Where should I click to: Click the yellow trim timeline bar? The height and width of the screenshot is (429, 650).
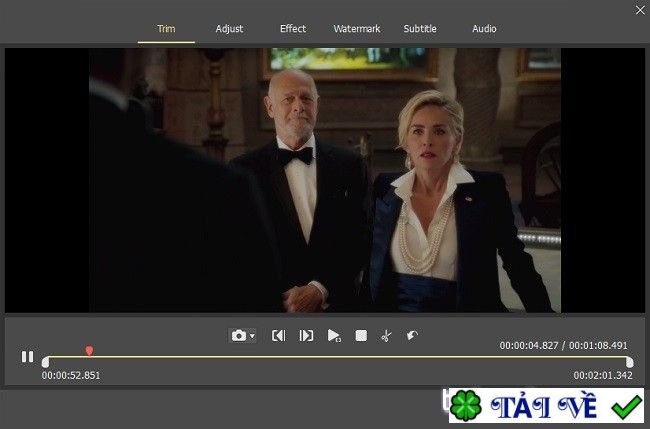[337, 356]
